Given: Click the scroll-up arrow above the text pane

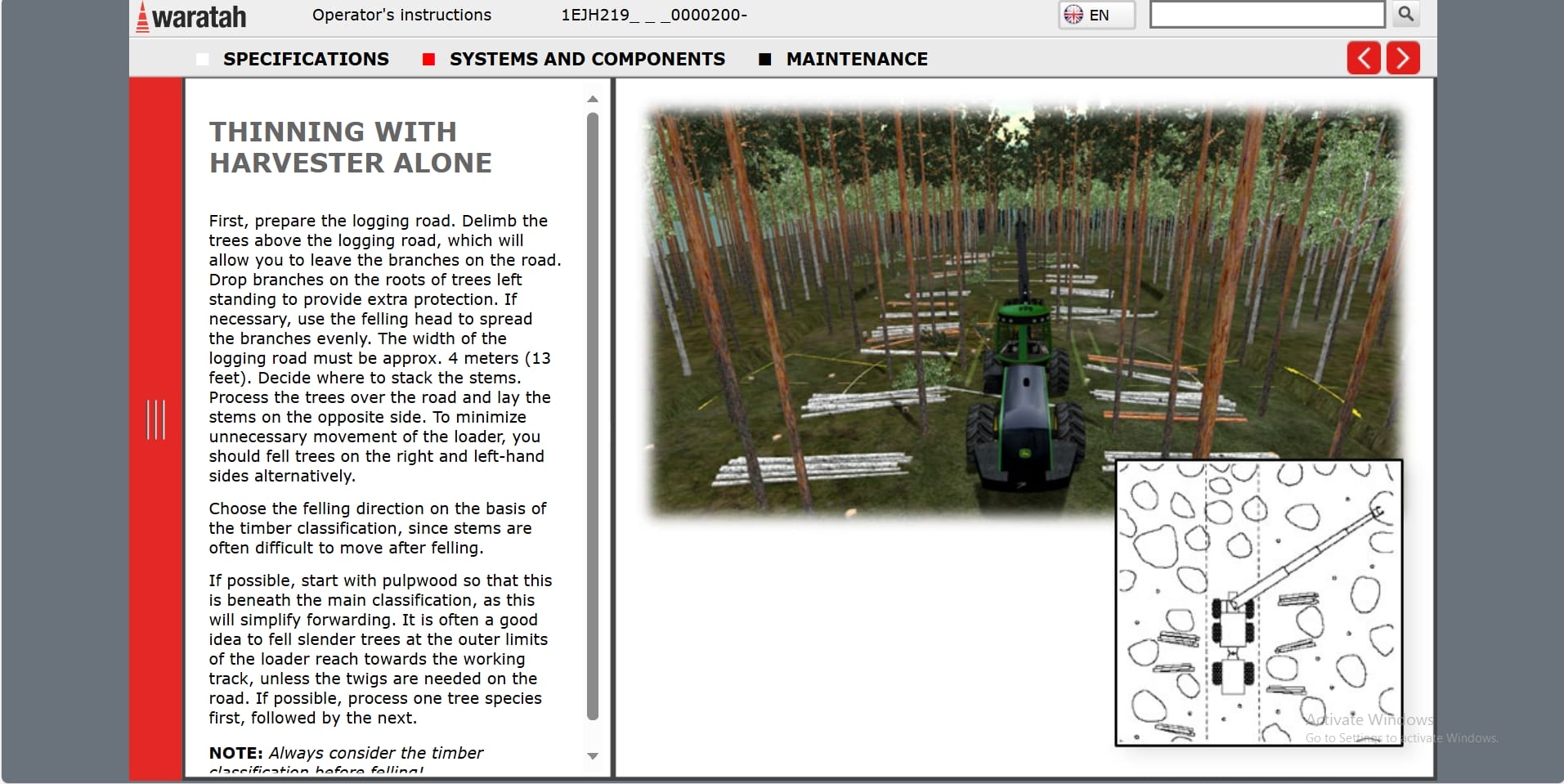Looking at the screenshot, I should [x=593, y=98].
